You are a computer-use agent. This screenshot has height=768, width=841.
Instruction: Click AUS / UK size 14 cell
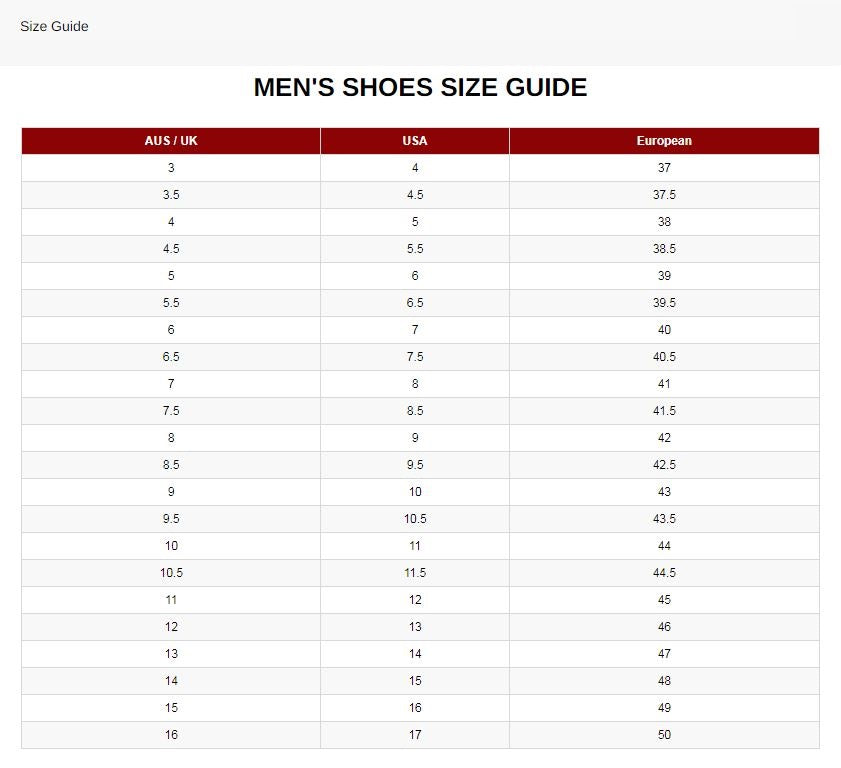(170, 680)
